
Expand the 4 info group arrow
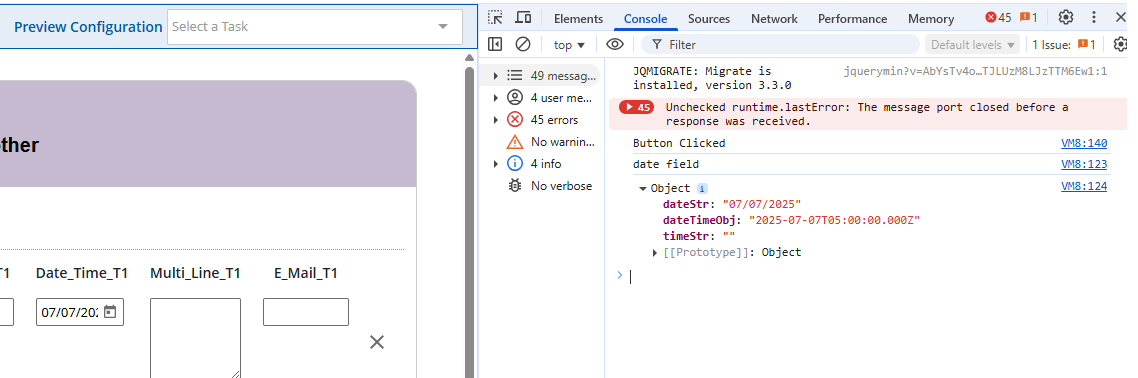(x=496, y=163)
